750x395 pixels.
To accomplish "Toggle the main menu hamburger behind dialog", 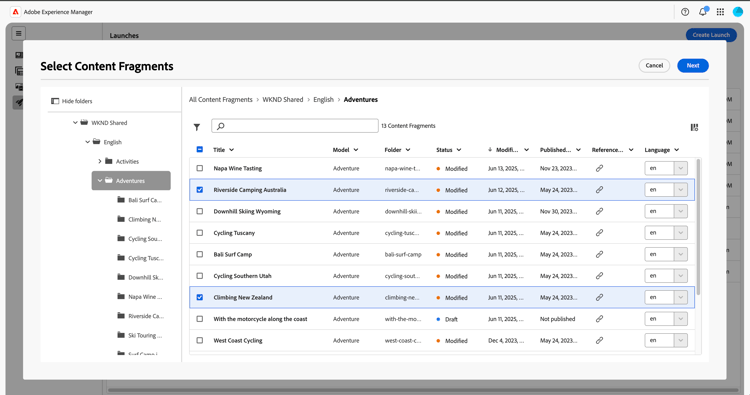I will click(x=19, y=33).
